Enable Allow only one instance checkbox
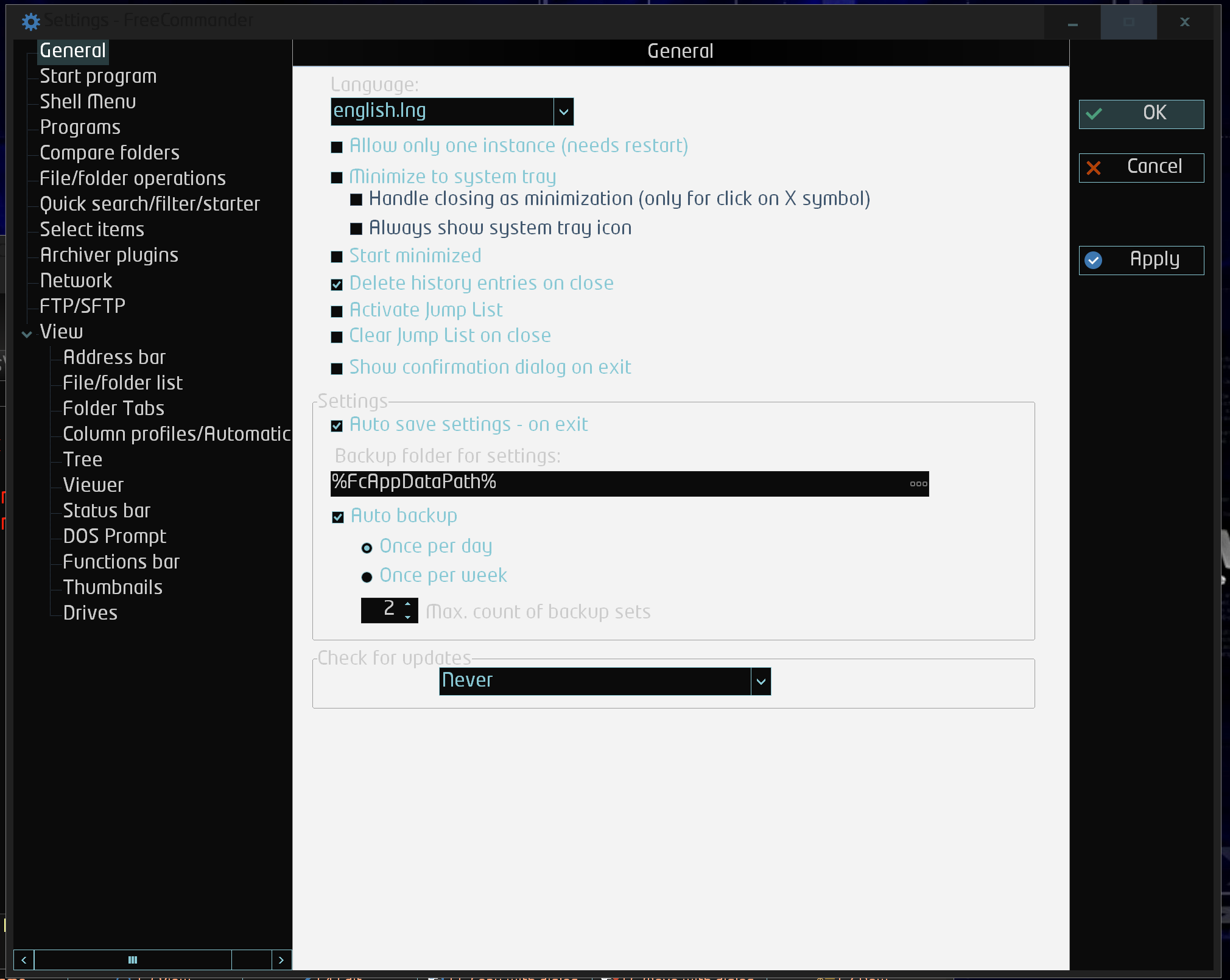Viewport: 1230px width, 980px height. (x=337, y=147)
